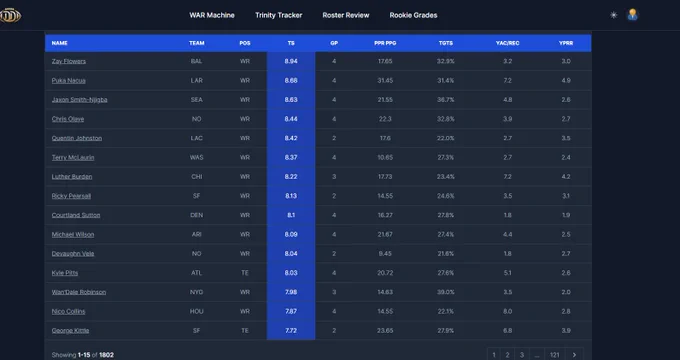Click George Kittle PPR PPG 23.65
This screenshot has height=360, width=680.
tap(385, 331)
